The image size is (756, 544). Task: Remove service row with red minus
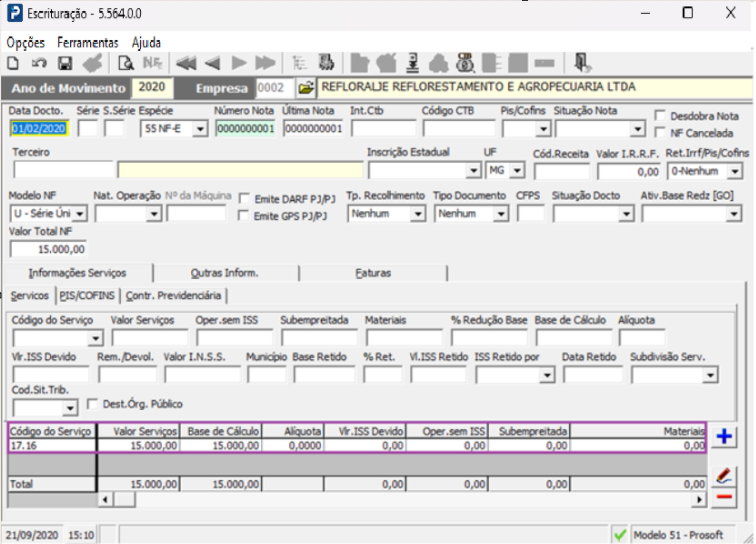tap(724, 497)
